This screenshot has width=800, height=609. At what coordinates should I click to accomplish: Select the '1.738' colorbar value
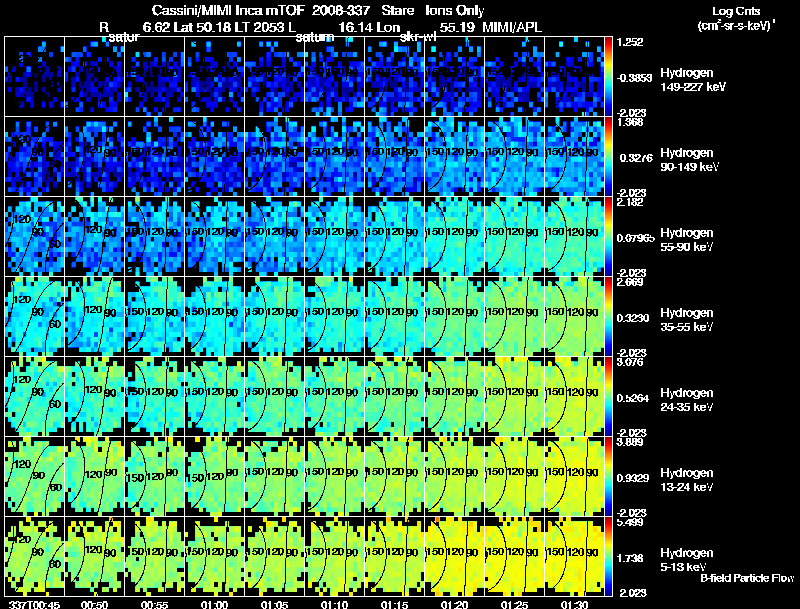click(630, 559)
